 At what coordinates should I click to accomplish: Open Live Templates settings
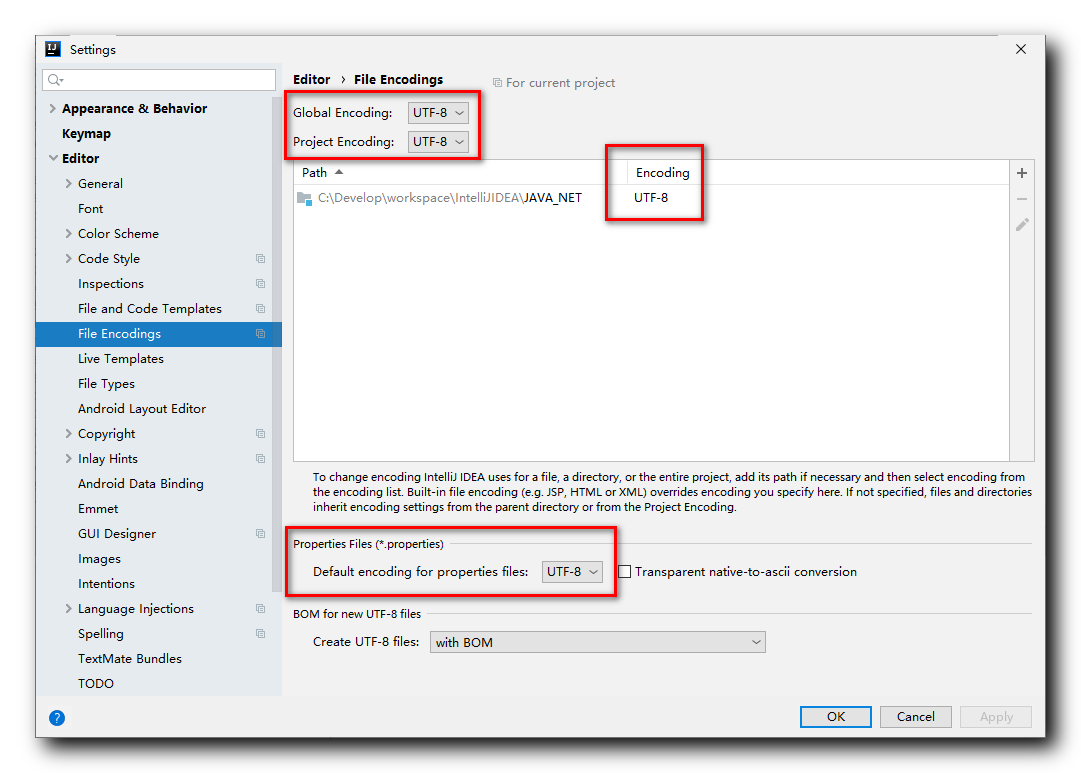pyautogui.click(x=121, y=359)
